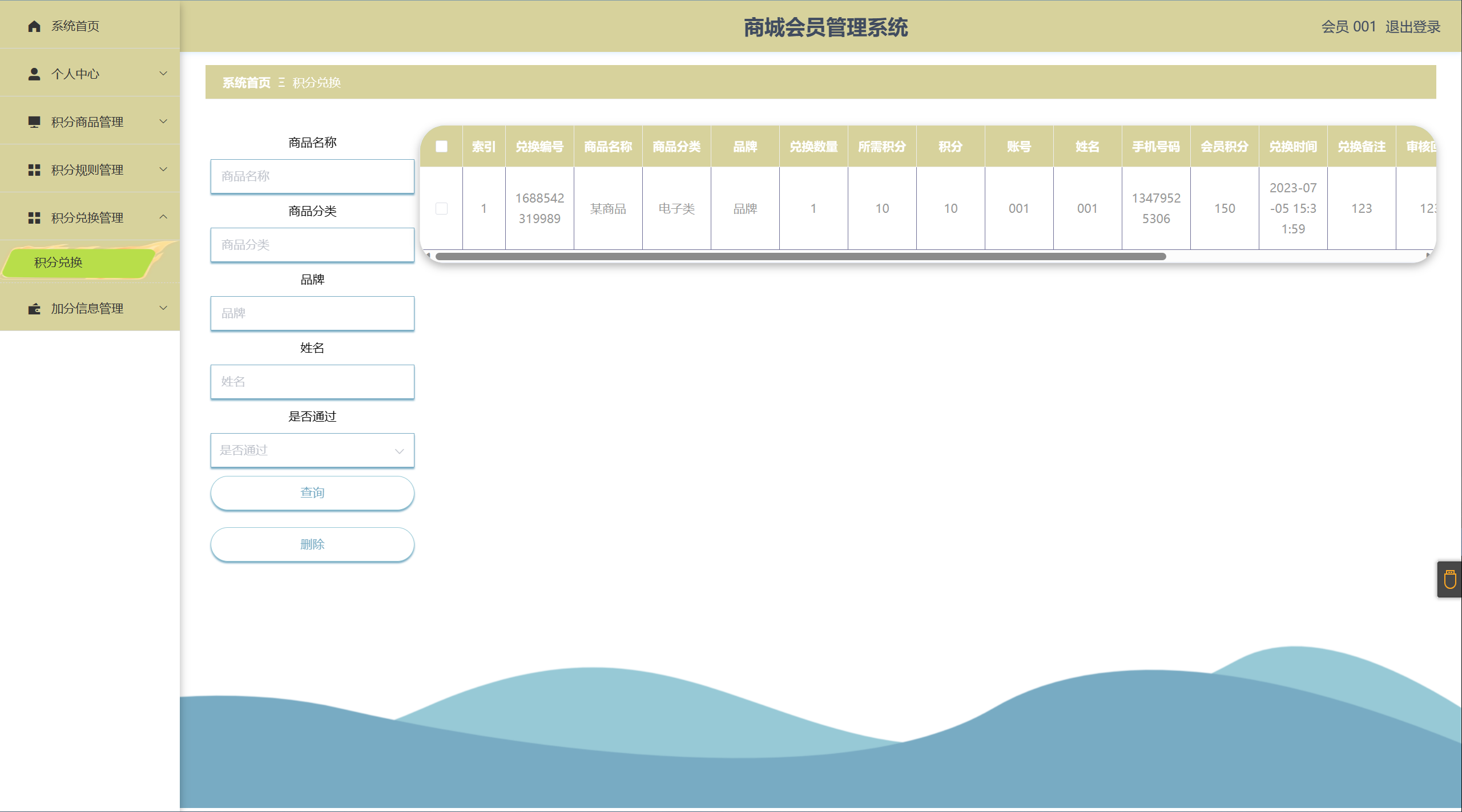Expand the 个人中心 menu chevron

(x=163, y=74)
